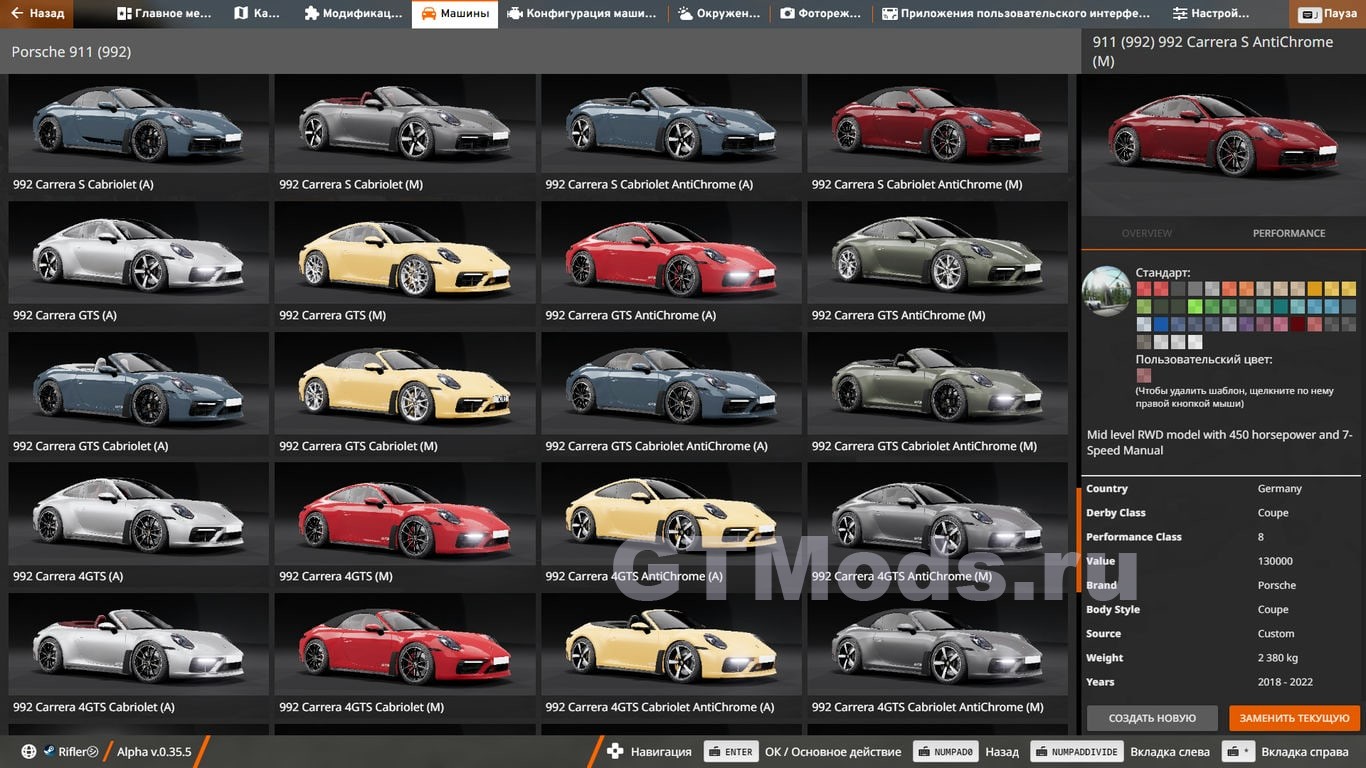Click the ENTER key hint icon
Image resolution: width=1366 pixels, height=768 pixels.
click(x=730, y=751)
